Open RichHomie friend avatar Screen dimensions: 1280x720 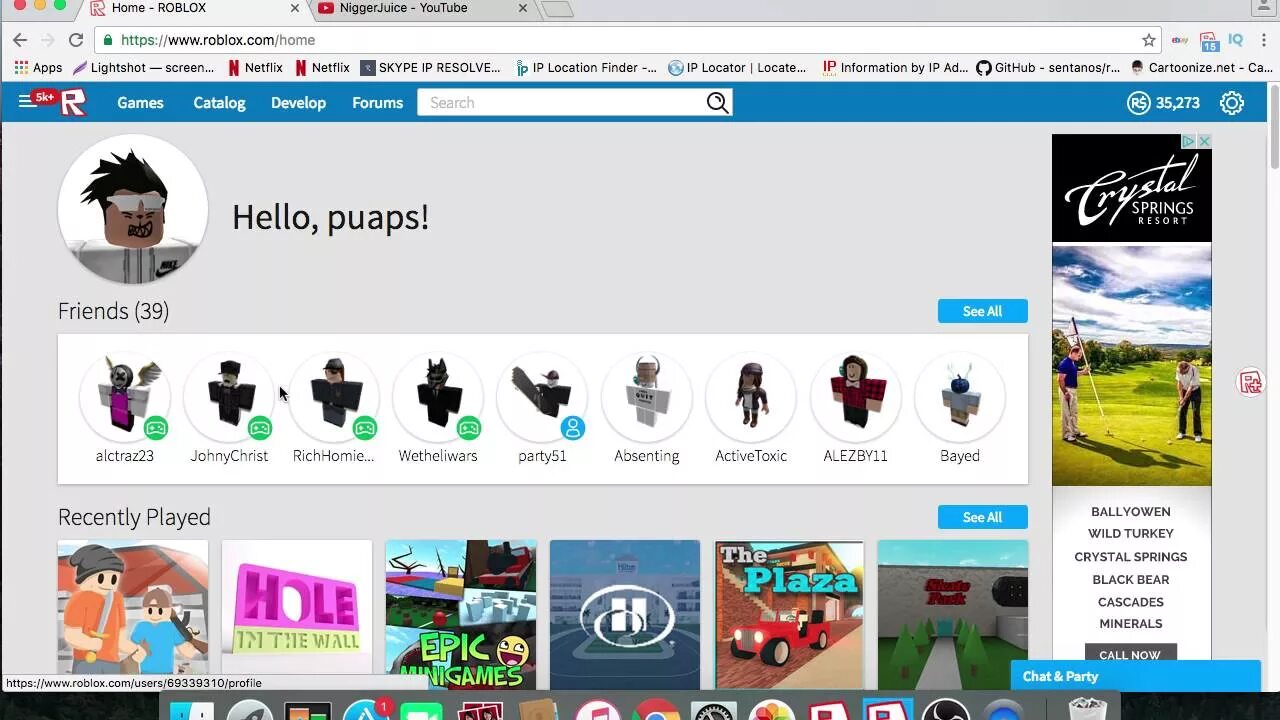pyautogui.click(x=334, y=397)
